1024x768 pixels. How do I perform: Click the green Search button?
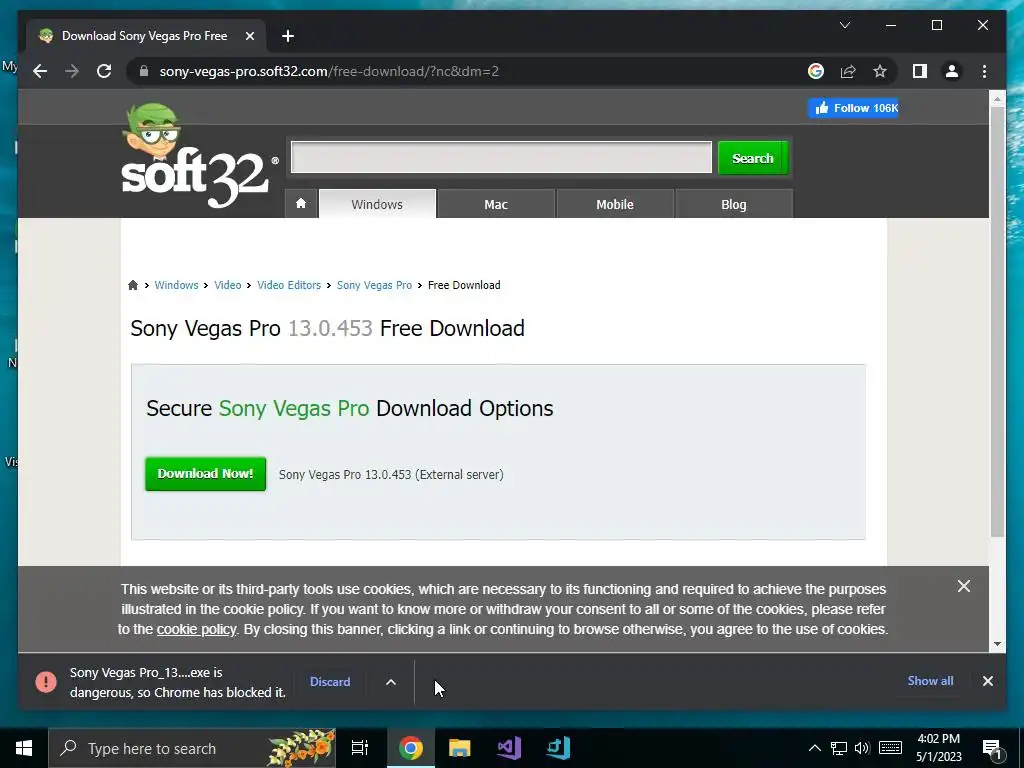[x=752, y=158]
